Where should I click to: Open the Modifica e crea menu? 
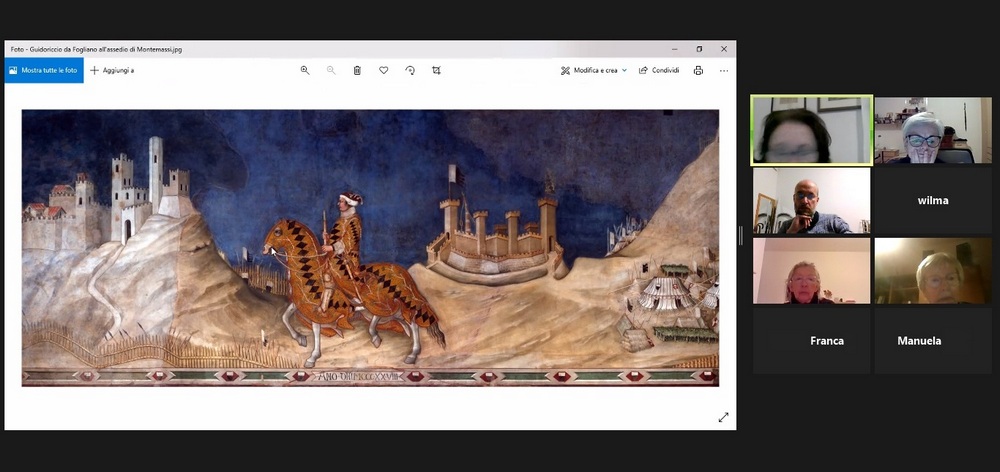(x=594, y=70)
